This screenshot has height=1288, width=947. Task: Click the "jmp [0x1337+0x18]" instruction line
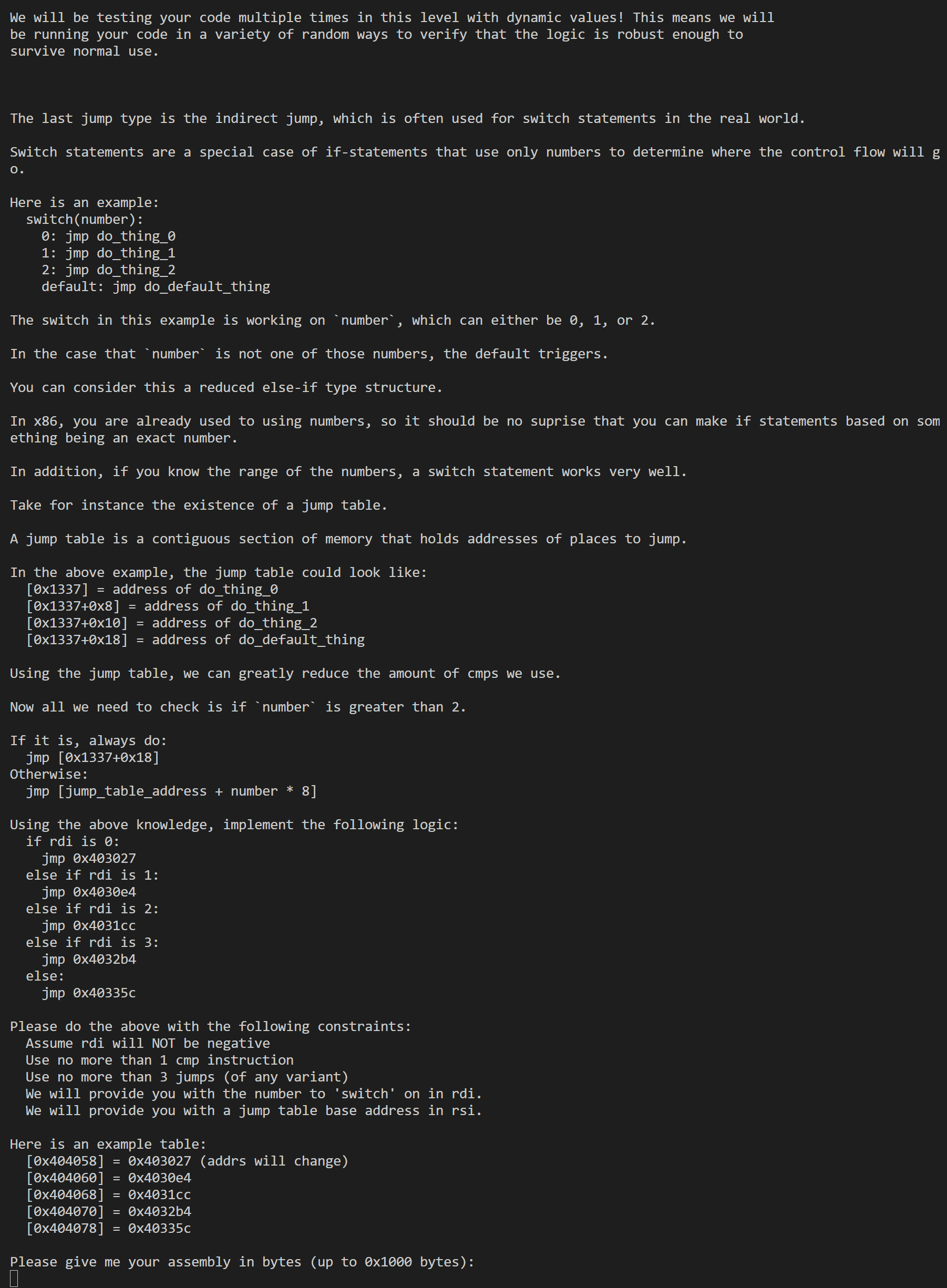tap(92, 757)
